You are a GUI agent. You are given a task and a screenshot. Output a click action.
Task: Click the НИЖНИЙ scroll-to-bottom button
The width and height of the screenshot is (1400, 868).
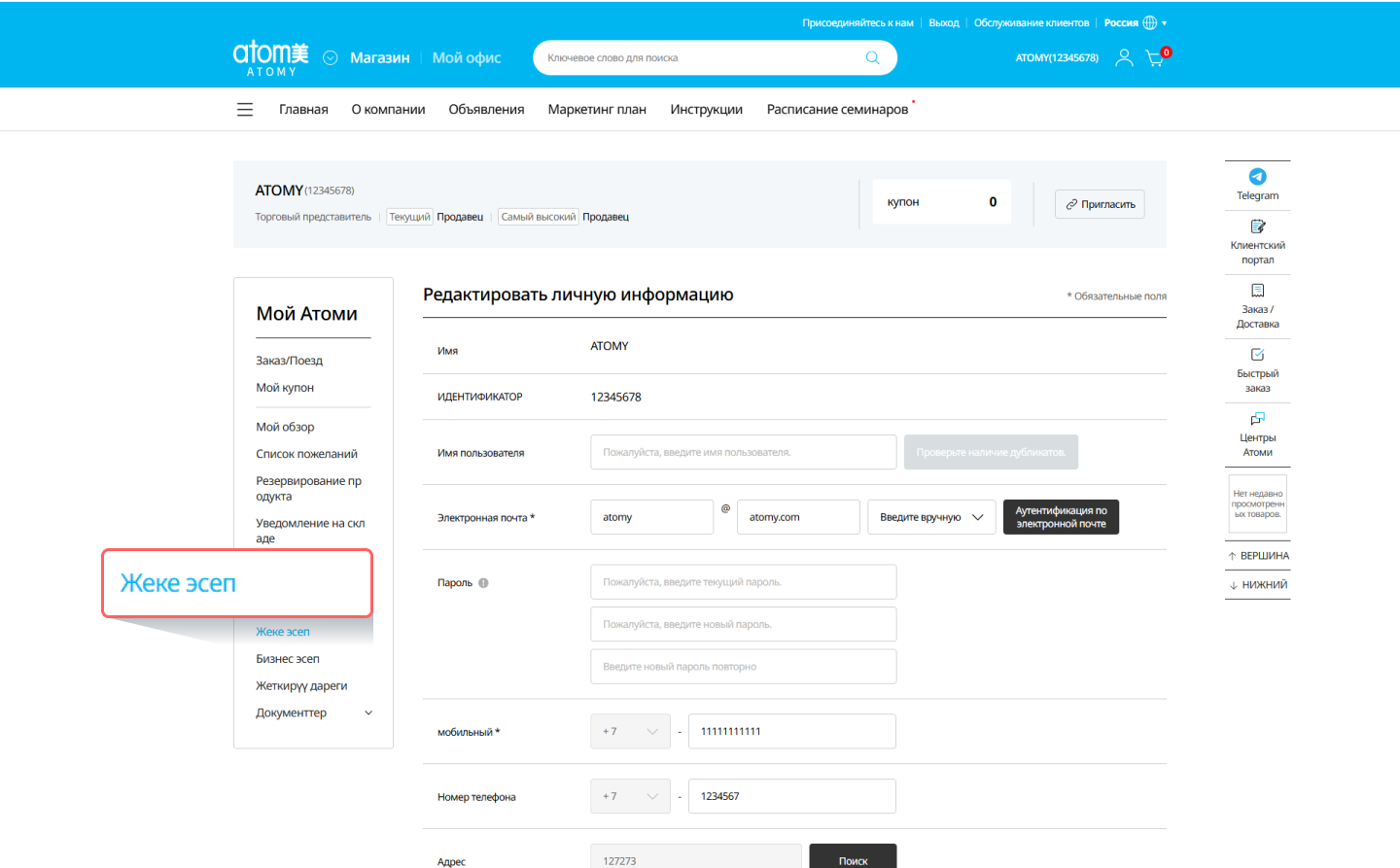1258,585
